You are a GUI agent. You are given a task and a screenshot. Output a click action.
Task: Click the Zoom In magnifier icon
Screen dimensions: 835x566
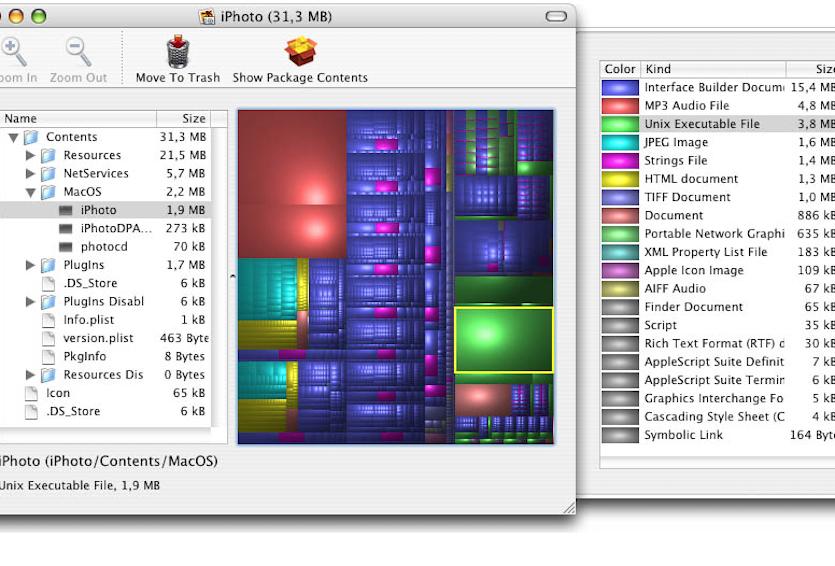(13, 51)
